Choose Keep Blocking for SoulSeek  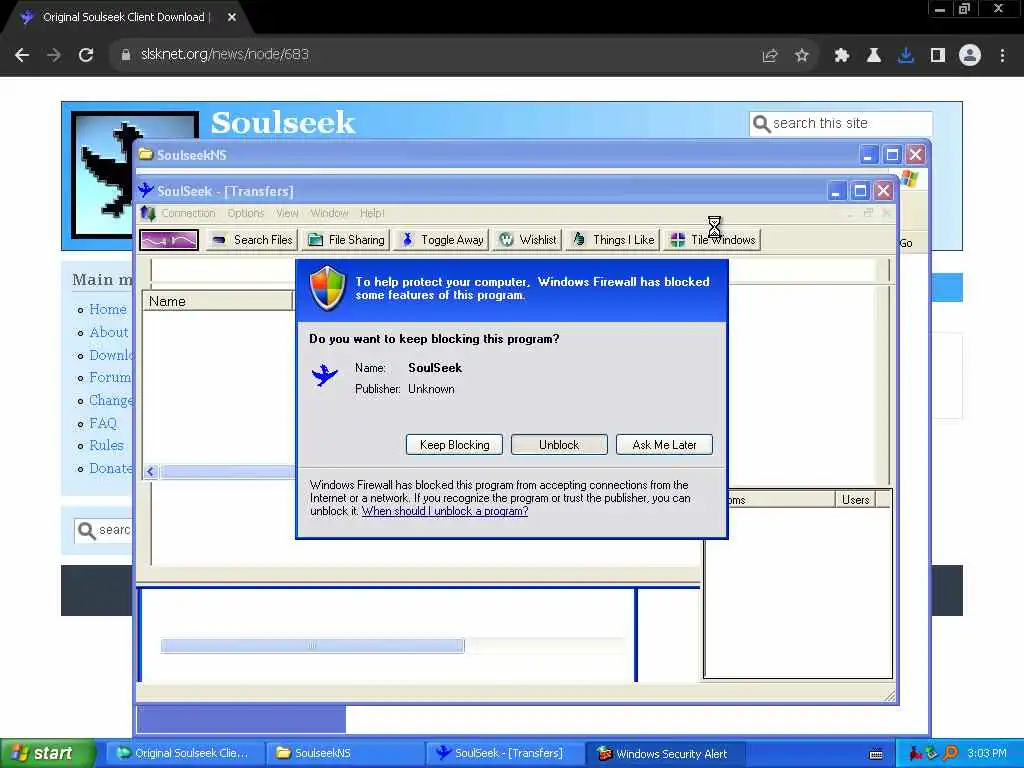(x=455, y=445)
